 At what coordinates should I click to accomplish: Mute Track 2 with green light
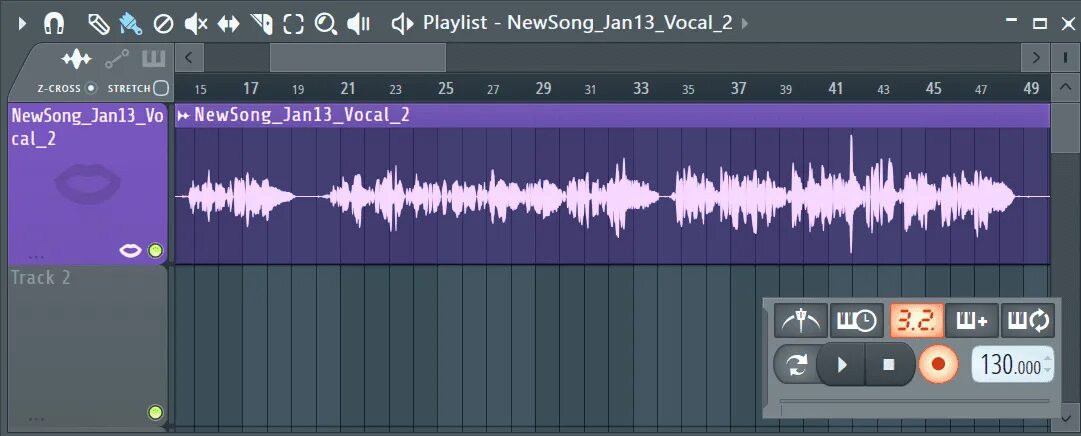(156, 413)
